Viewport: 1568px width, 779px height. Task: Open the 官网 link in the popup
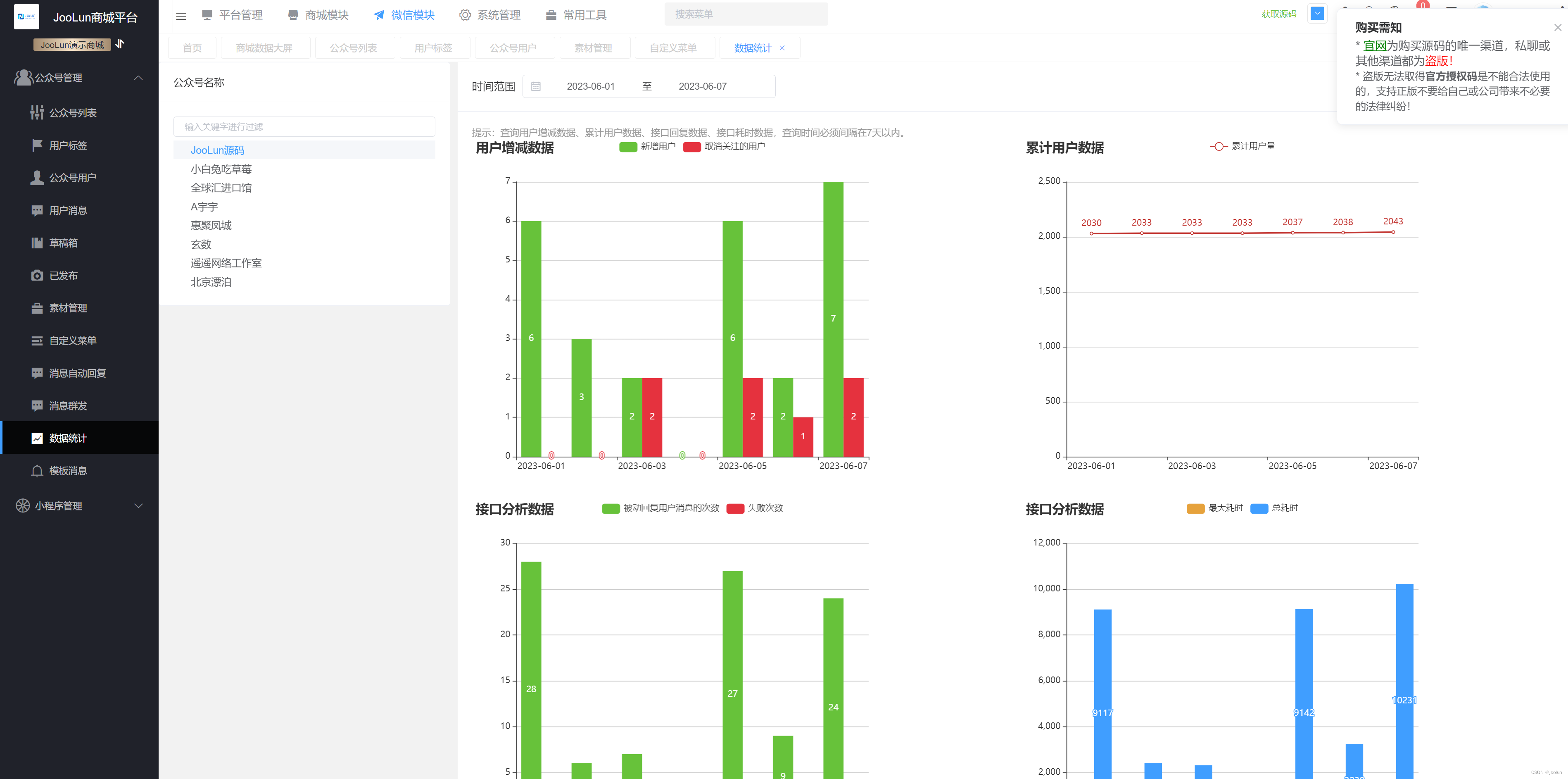(1374, 46)
